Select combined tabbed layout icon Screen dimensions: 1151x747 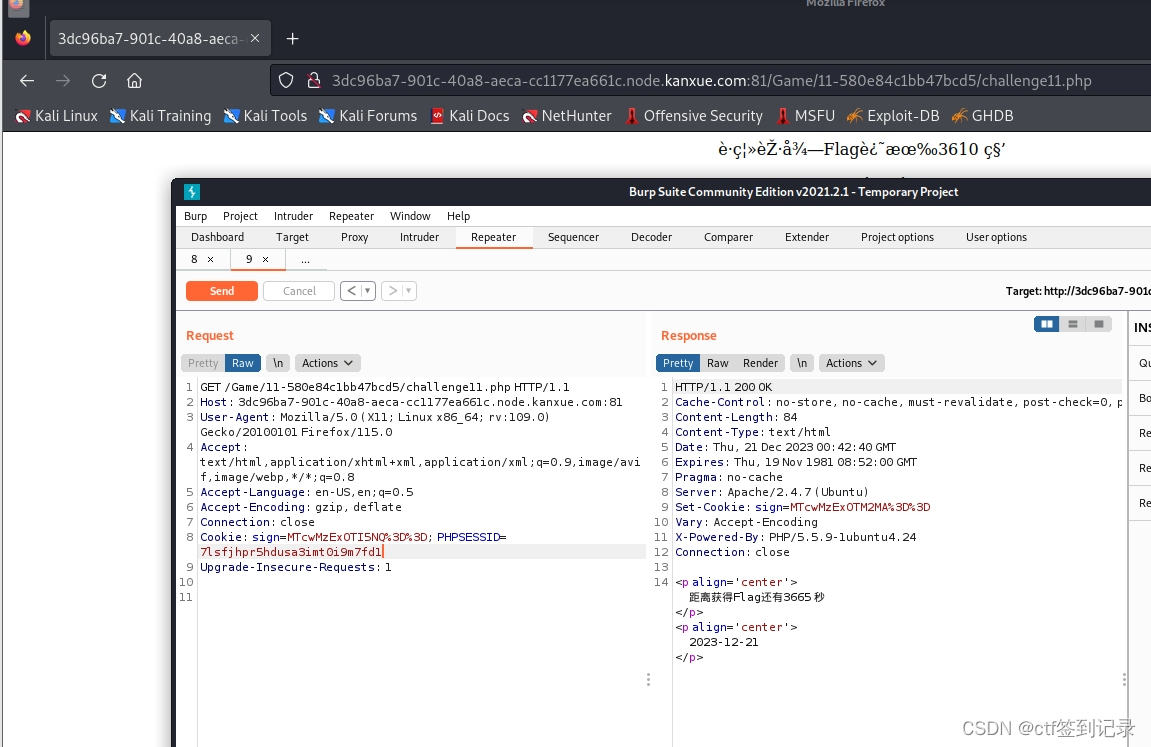coord(1098,324)
